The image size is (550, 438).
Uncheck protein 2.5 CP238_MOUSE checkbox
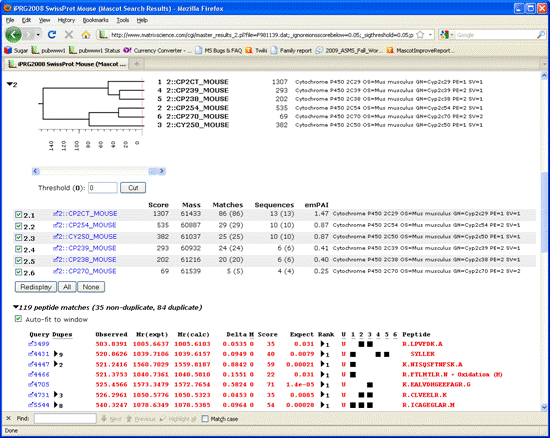point(18,261)
